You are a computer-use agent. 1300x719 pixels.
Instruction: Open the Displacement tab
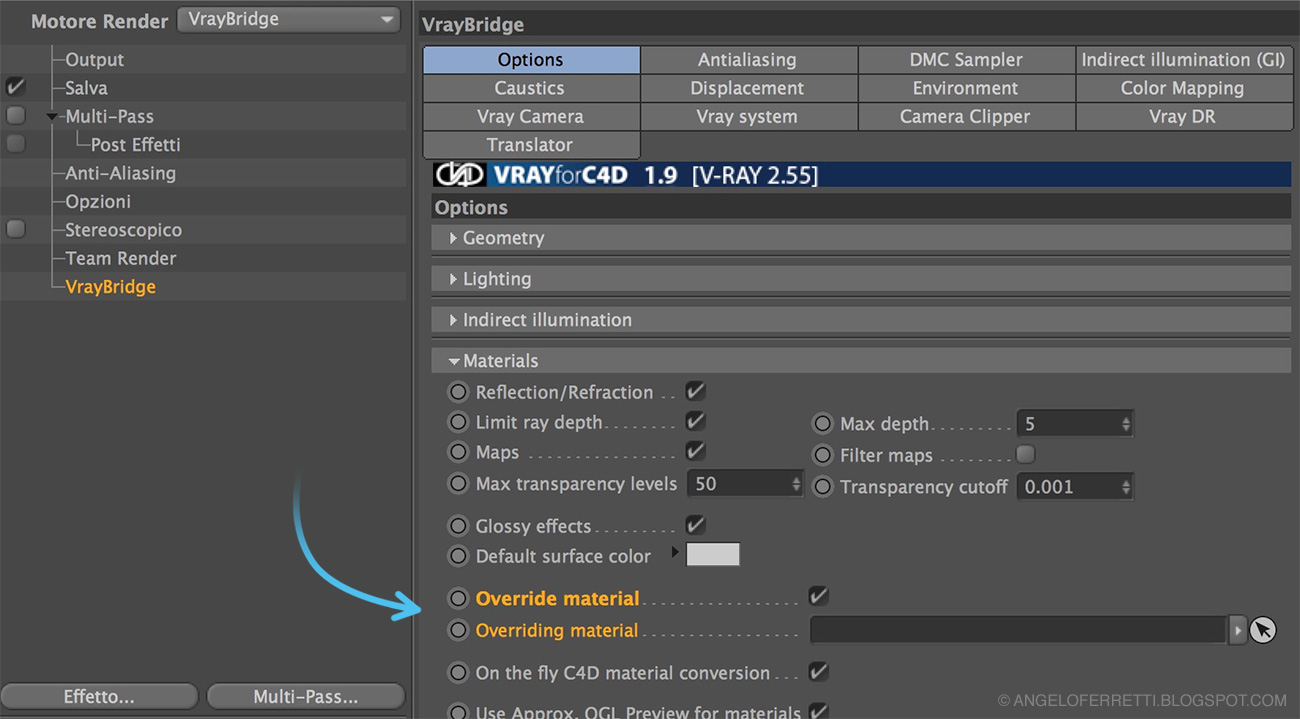click(747, 88)
